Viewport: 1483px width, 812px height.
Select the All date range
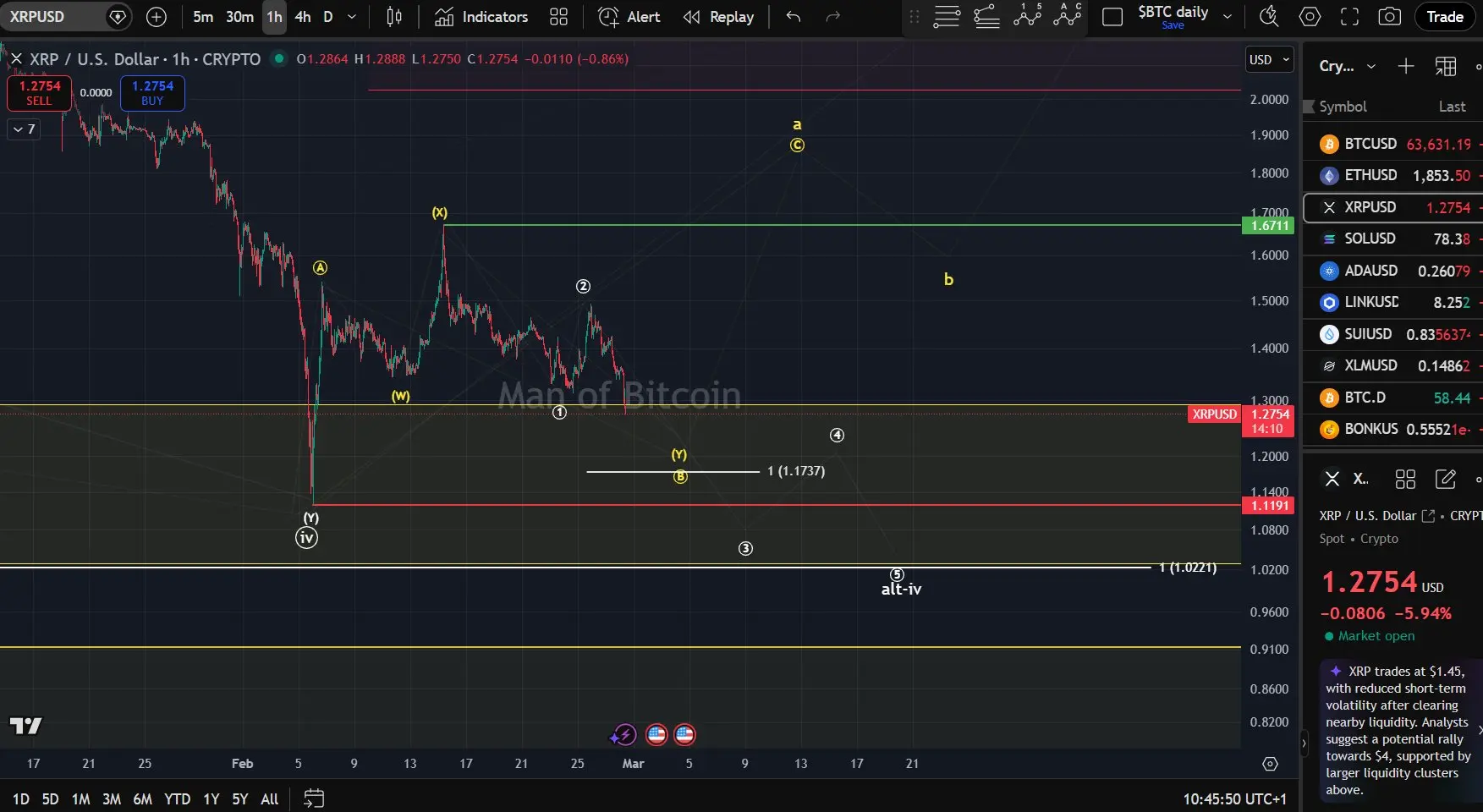(270, 799)
